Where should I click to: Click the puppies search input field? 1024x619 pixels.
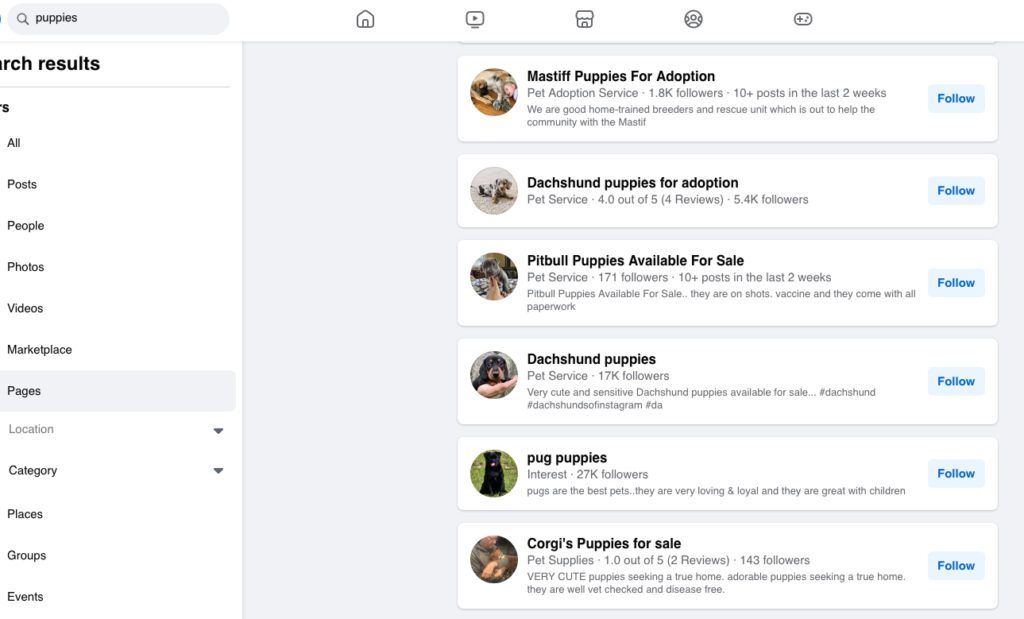(120, 18)
